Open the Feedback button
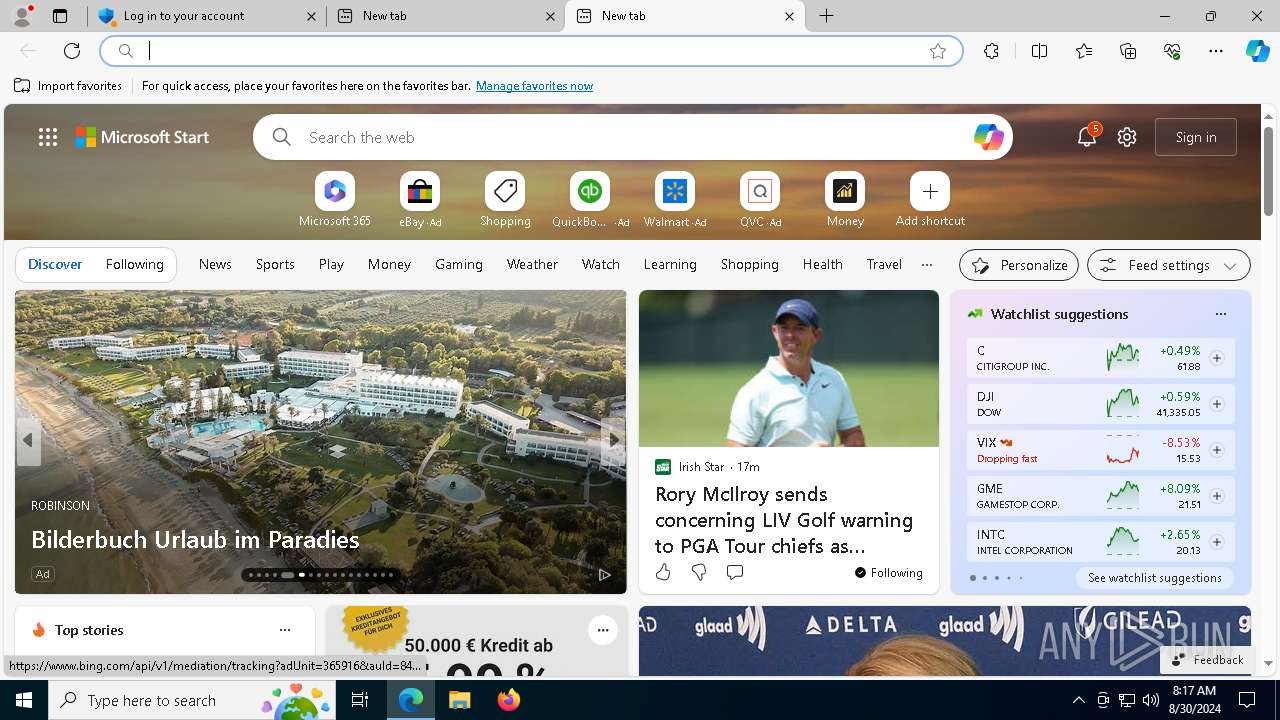The image size is (1280, 720). tap(1207, 660)
